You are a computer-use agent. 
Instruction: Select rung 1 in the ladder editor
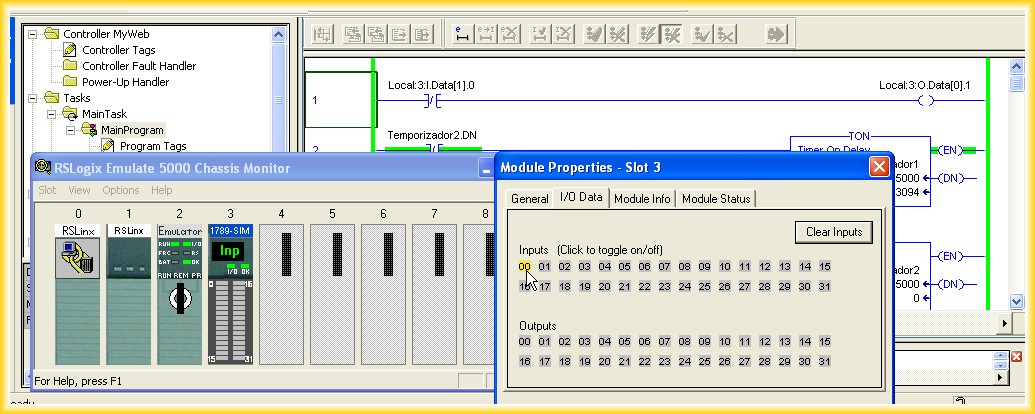click(x=338, y=100)
